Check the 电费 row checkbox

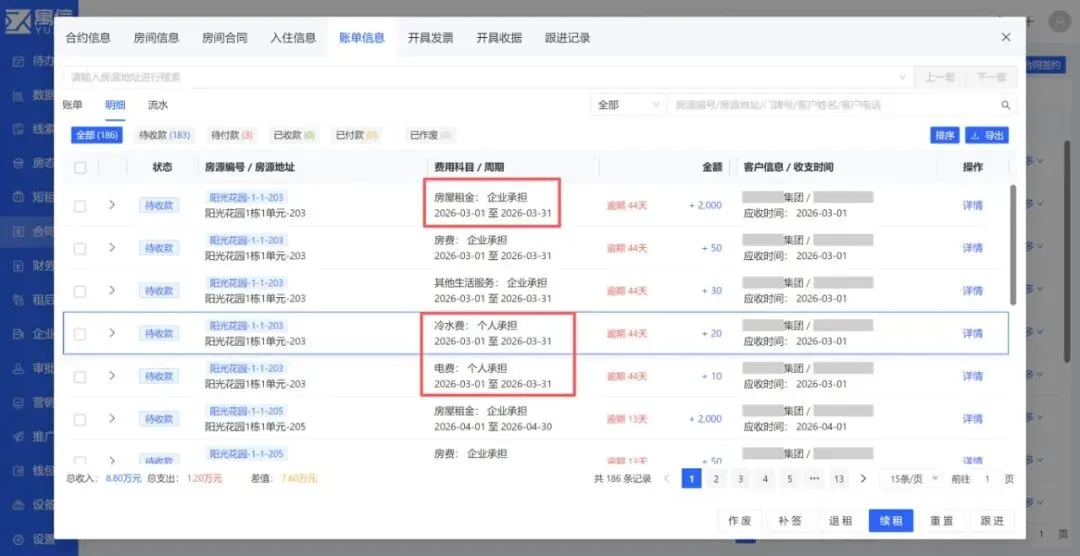80,376
